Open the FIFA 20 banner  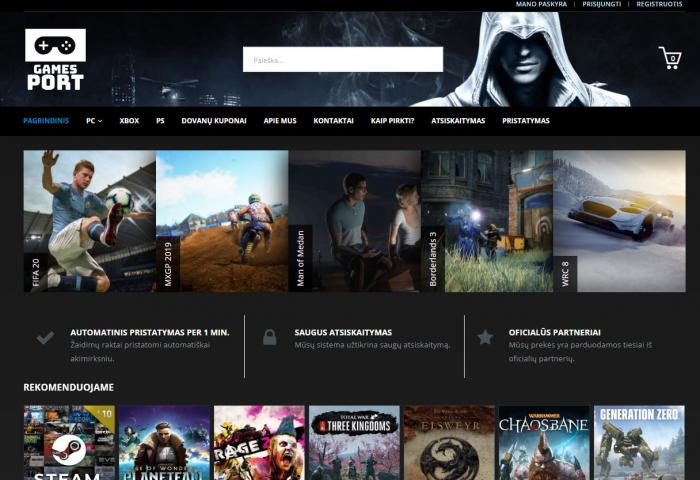(x=90, y=221)
